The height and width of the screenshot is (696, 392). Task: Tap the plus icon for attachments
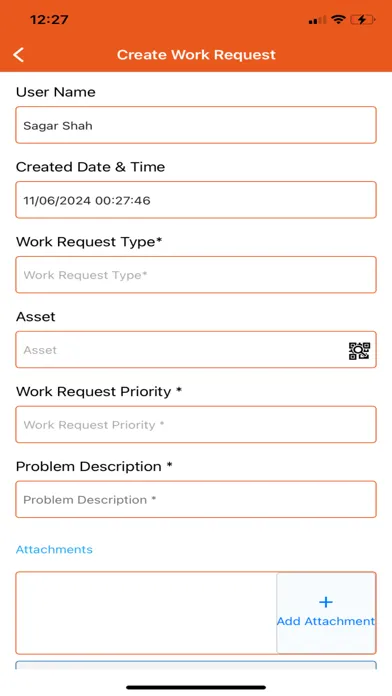tap(326, 602)
